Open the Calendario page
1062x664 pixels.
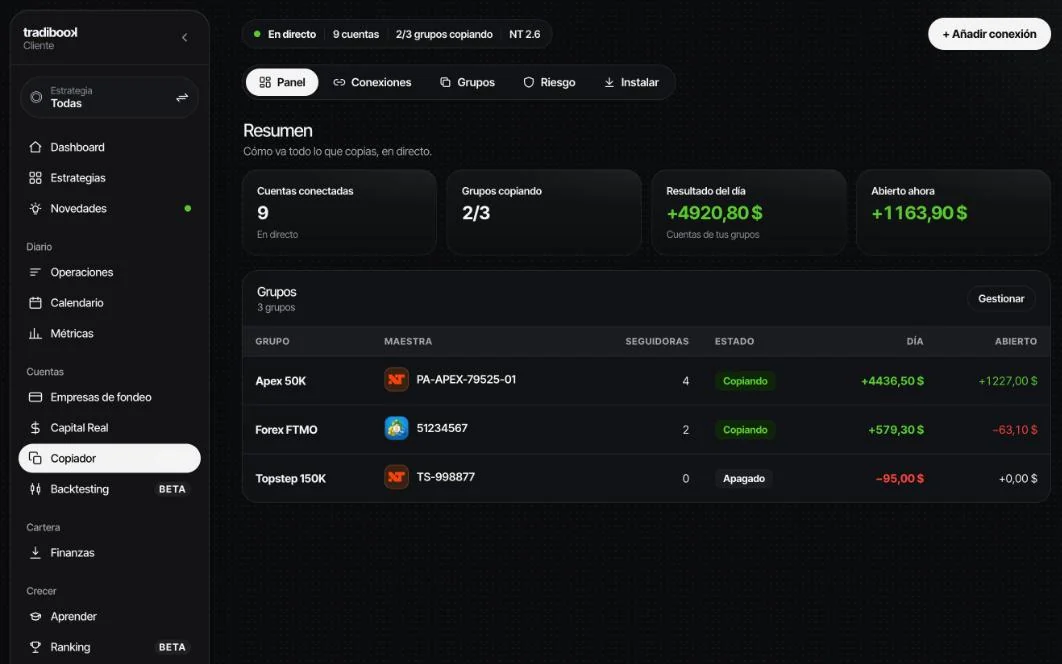click(109, 302)
